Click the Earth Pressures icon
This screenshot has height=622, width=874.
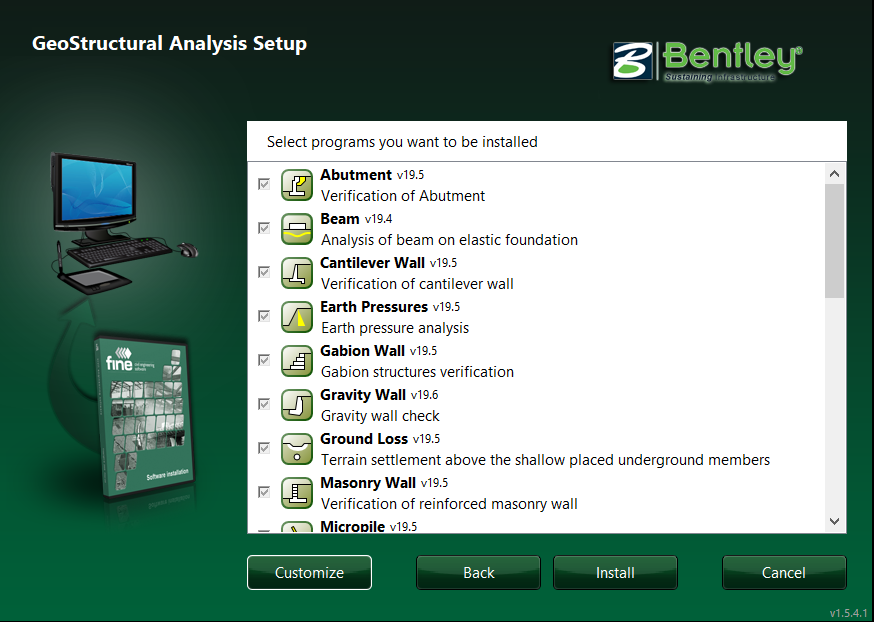pos(297,317)
